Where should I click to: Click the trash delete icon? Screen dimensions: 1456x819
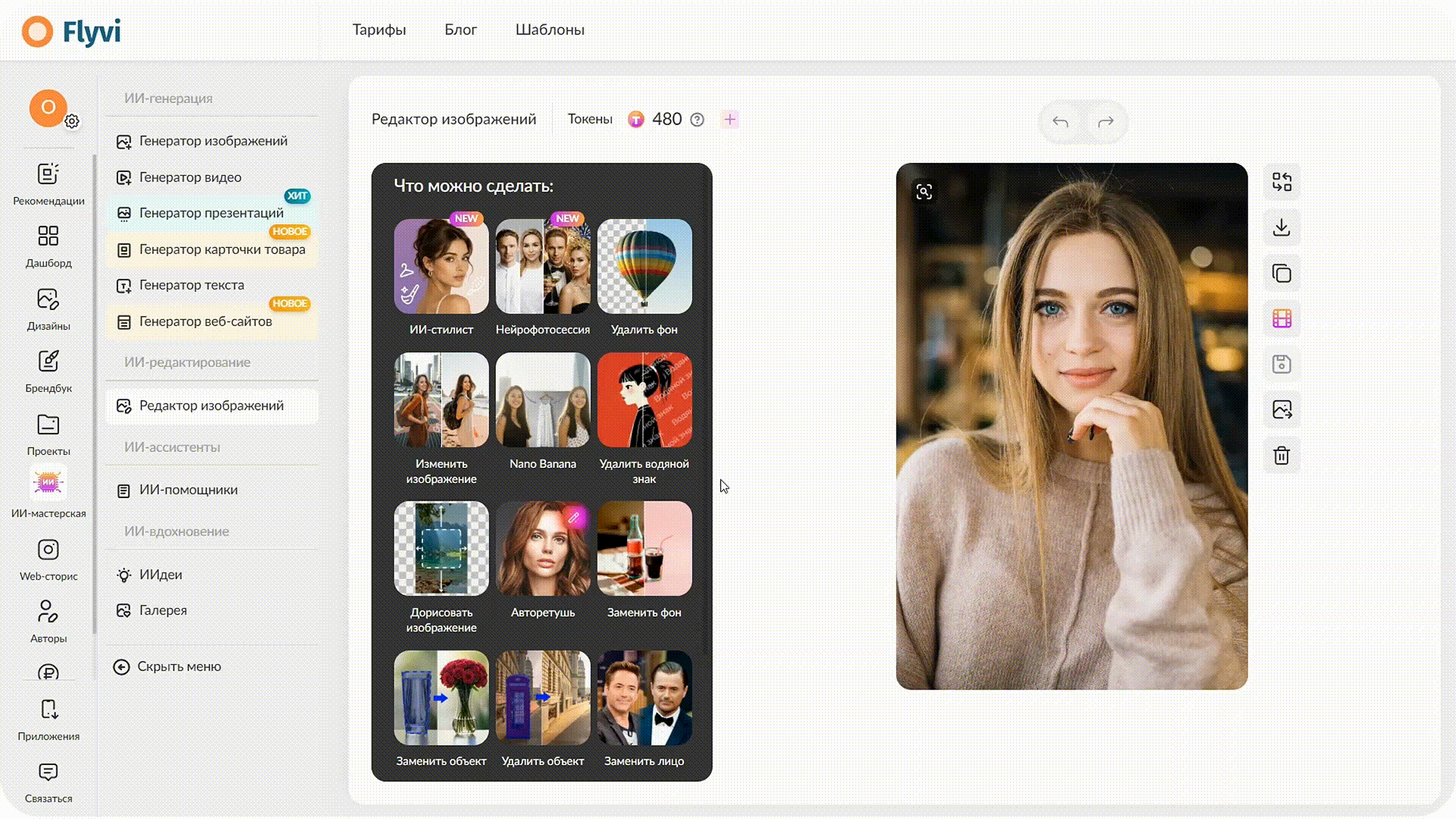[x=1282, y=456]
